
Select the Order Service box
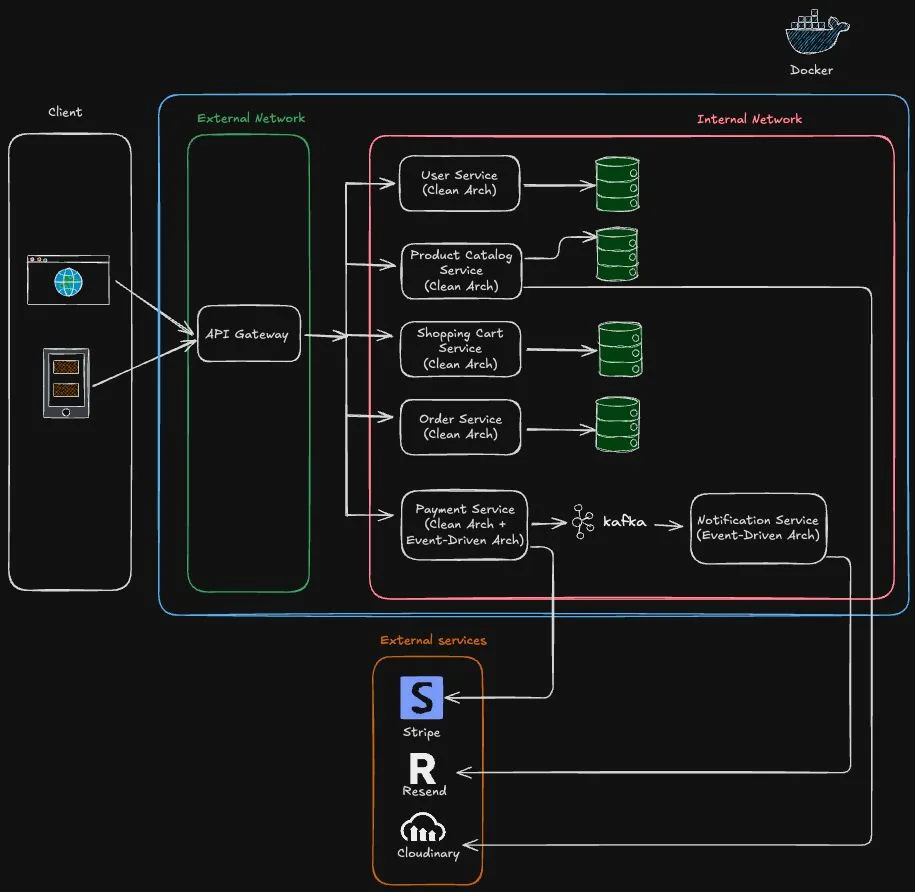pos(460,427)
